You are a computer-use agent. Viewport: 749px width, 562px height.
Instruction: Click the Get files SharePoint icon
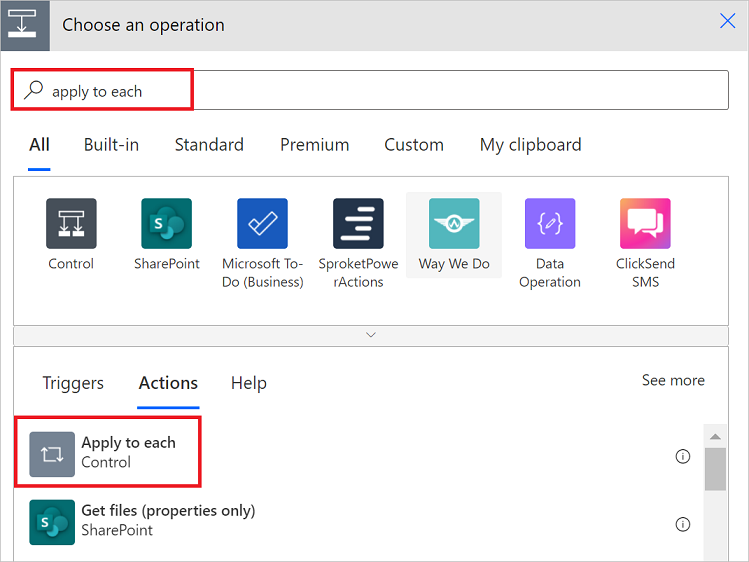[52, 522]
